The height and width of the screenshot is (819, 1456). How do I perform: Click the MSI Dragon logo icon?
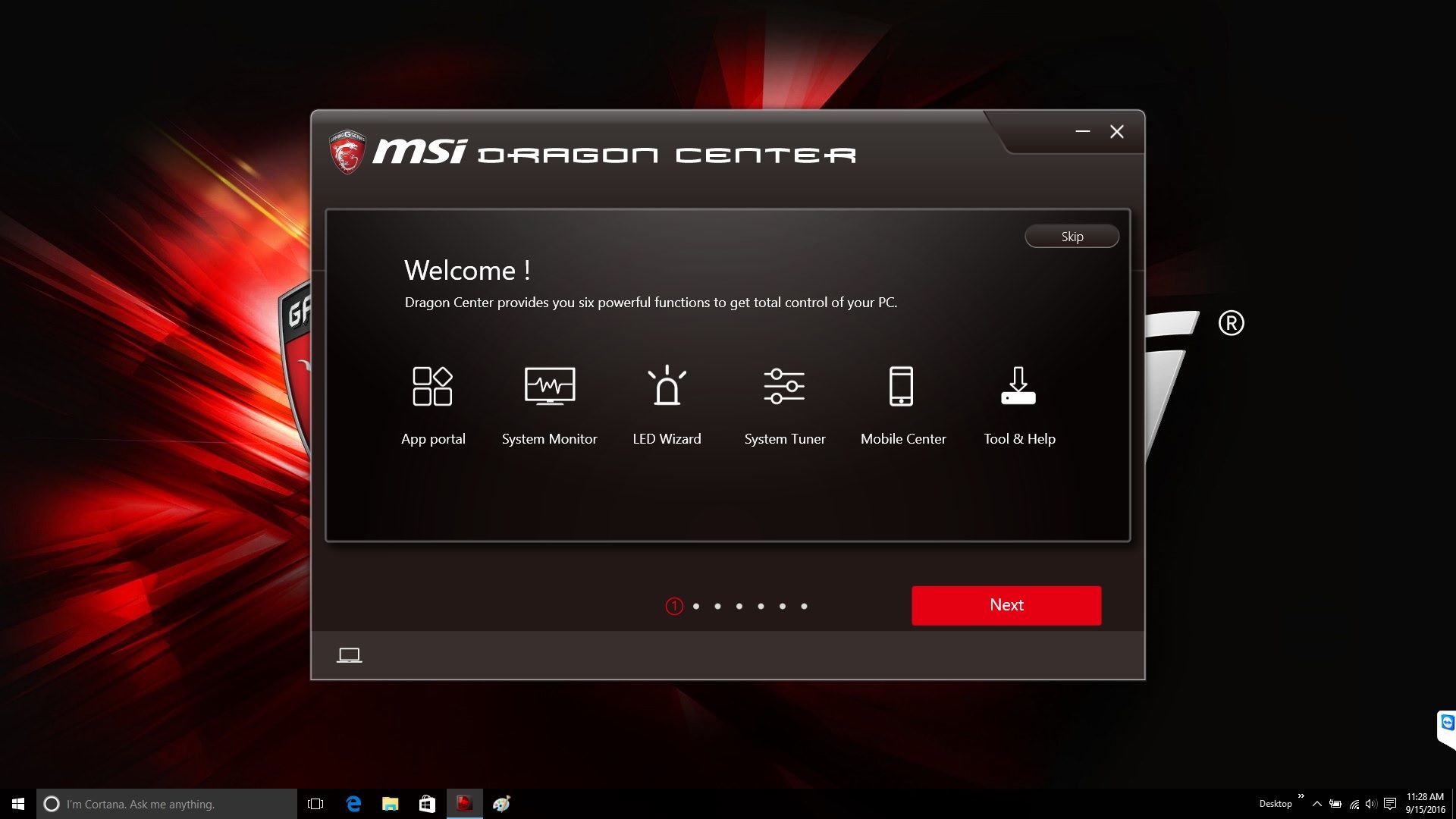tap(347, 153)
